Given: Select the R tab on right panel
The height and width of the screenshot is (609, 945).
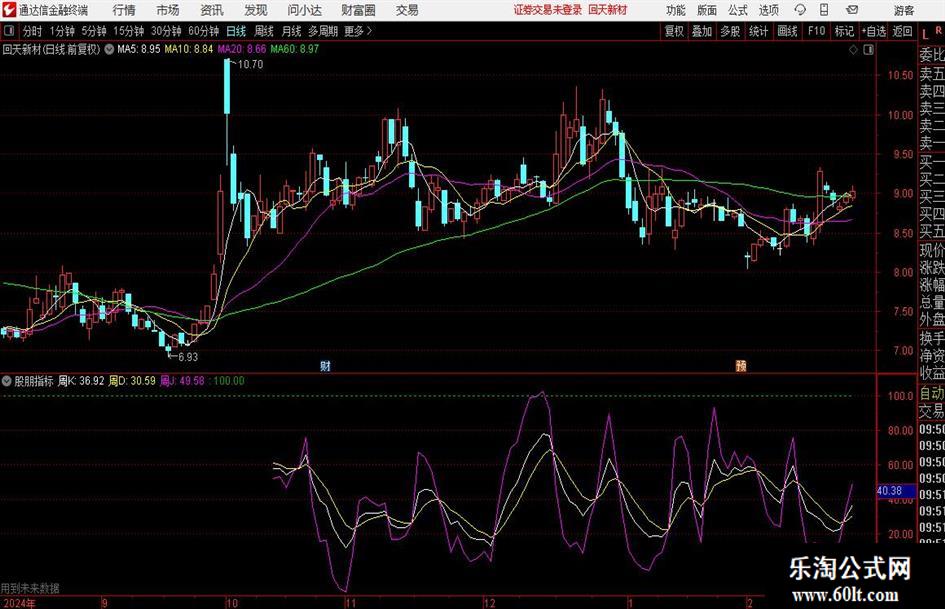Looking at the screenshot, I should (938, 30).
